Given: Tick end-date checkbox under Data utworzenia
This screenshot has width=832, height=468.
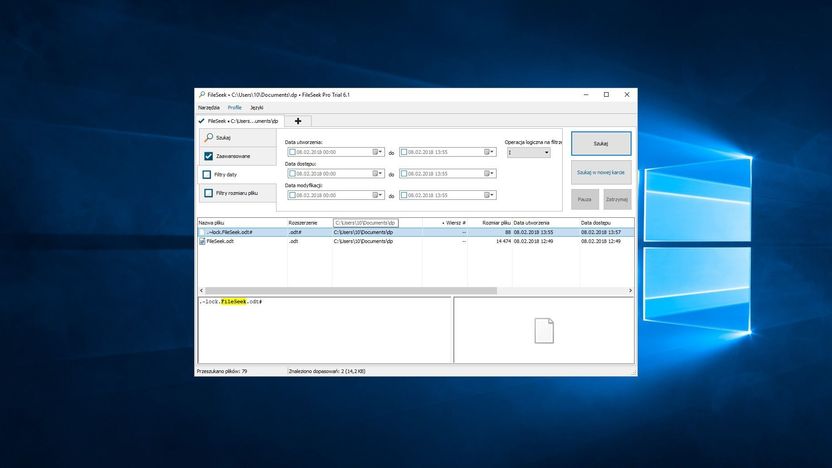Looking at the screenshot, I should point(404,152).
